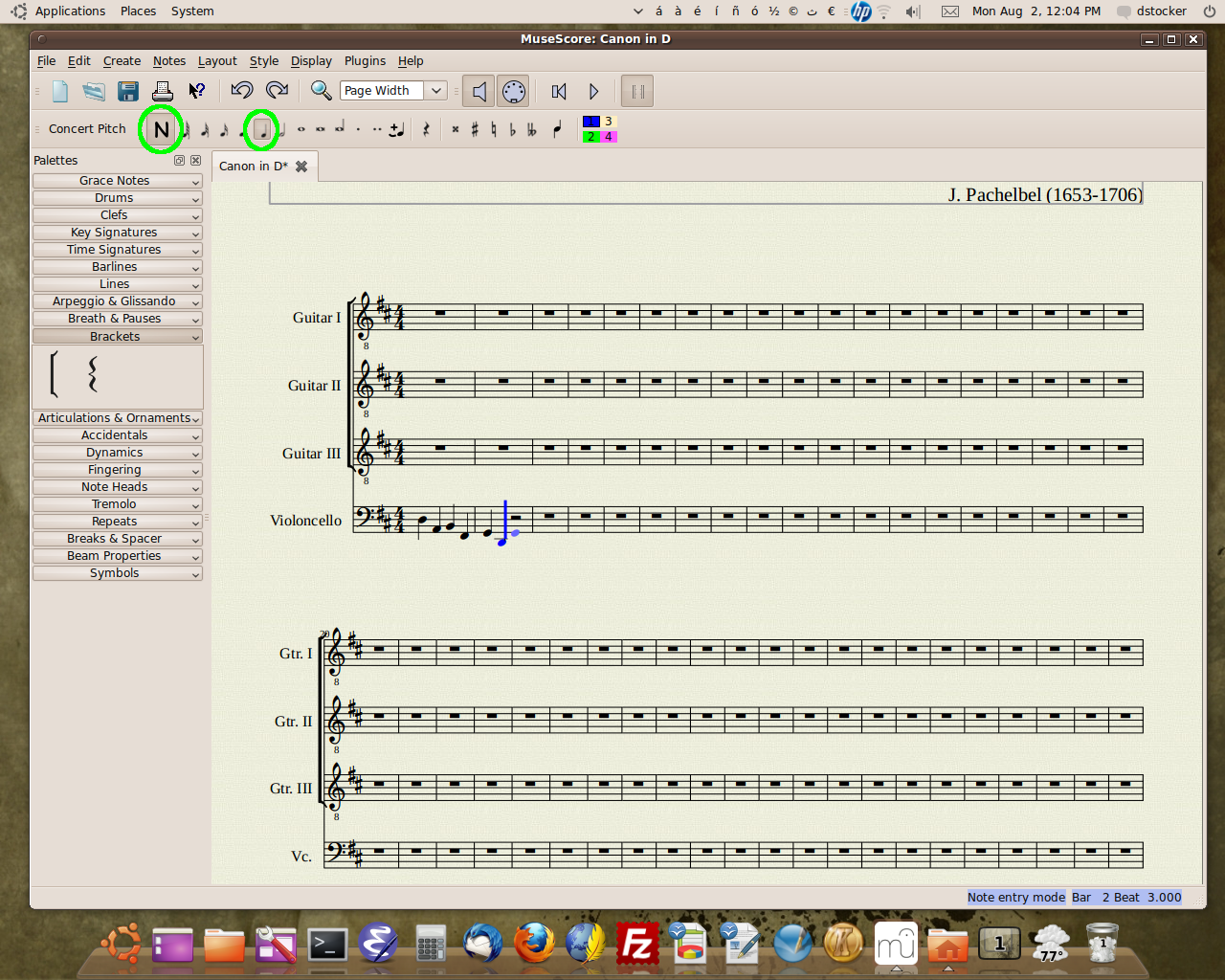Image resolution: width=1225 pixels, height=980 pixels.
Task: Select the quarter note duration icon
Action: tap(260, 129)
